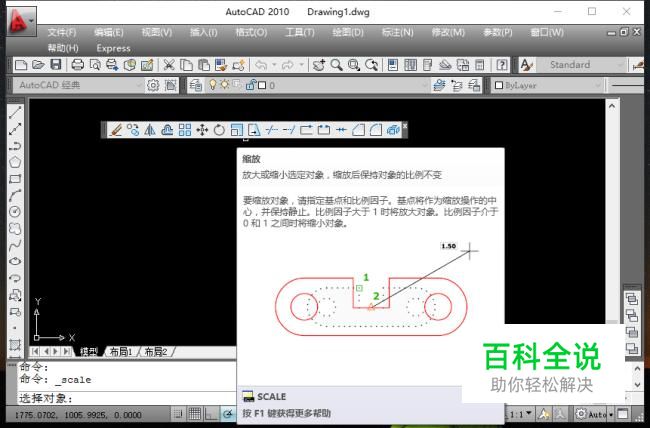The width and height of the screenshot is (650, 428).
Task: Select the Chamfer tool in Modify toolbar
Action: pyautogui.click(x=358, y=130)
